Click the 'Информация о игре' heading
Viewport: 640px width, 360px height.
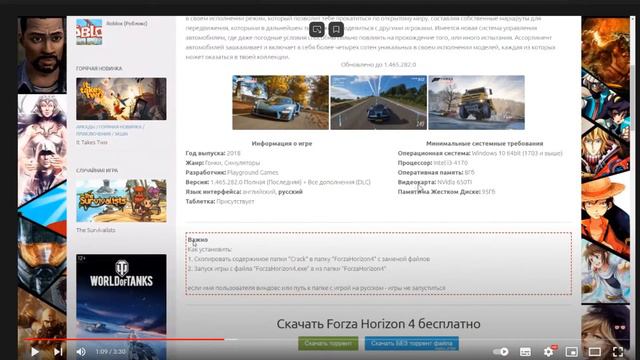tap(282, 144)
